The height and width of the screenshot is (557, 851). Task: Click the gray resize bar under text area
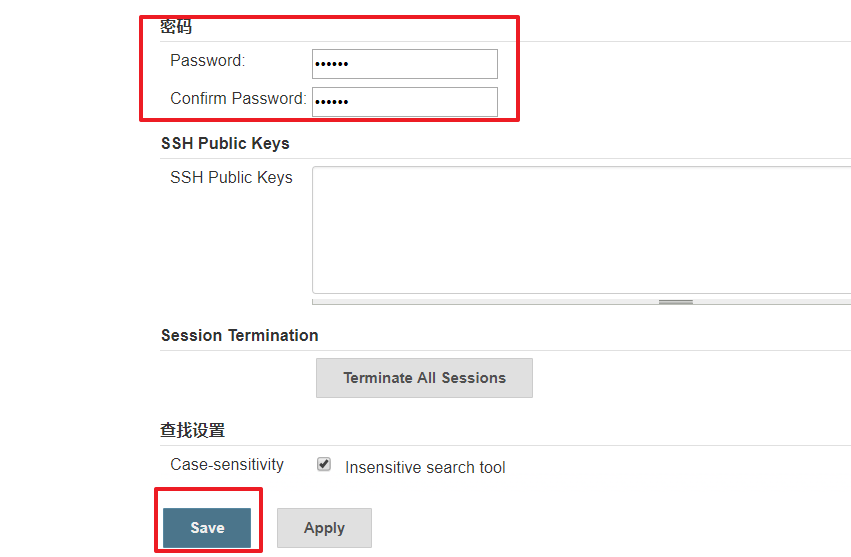(x=581, y=302)
